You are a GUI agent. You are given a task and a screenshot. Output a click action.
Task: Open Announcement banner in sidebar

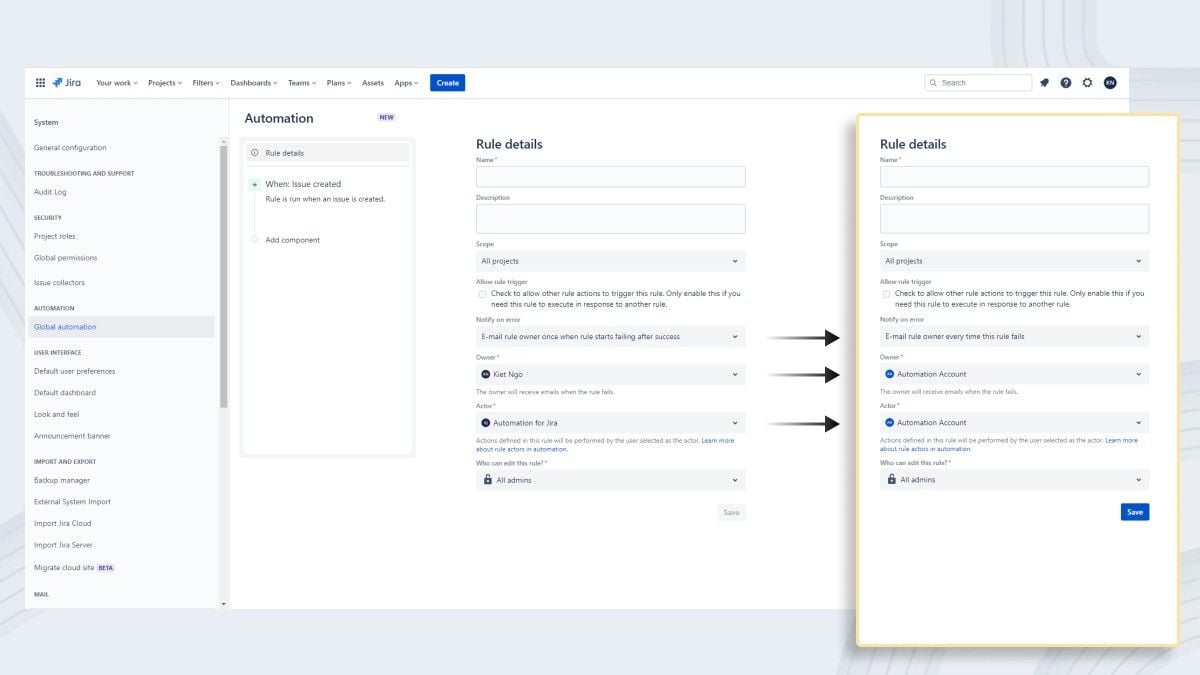[x=73, y=436]
